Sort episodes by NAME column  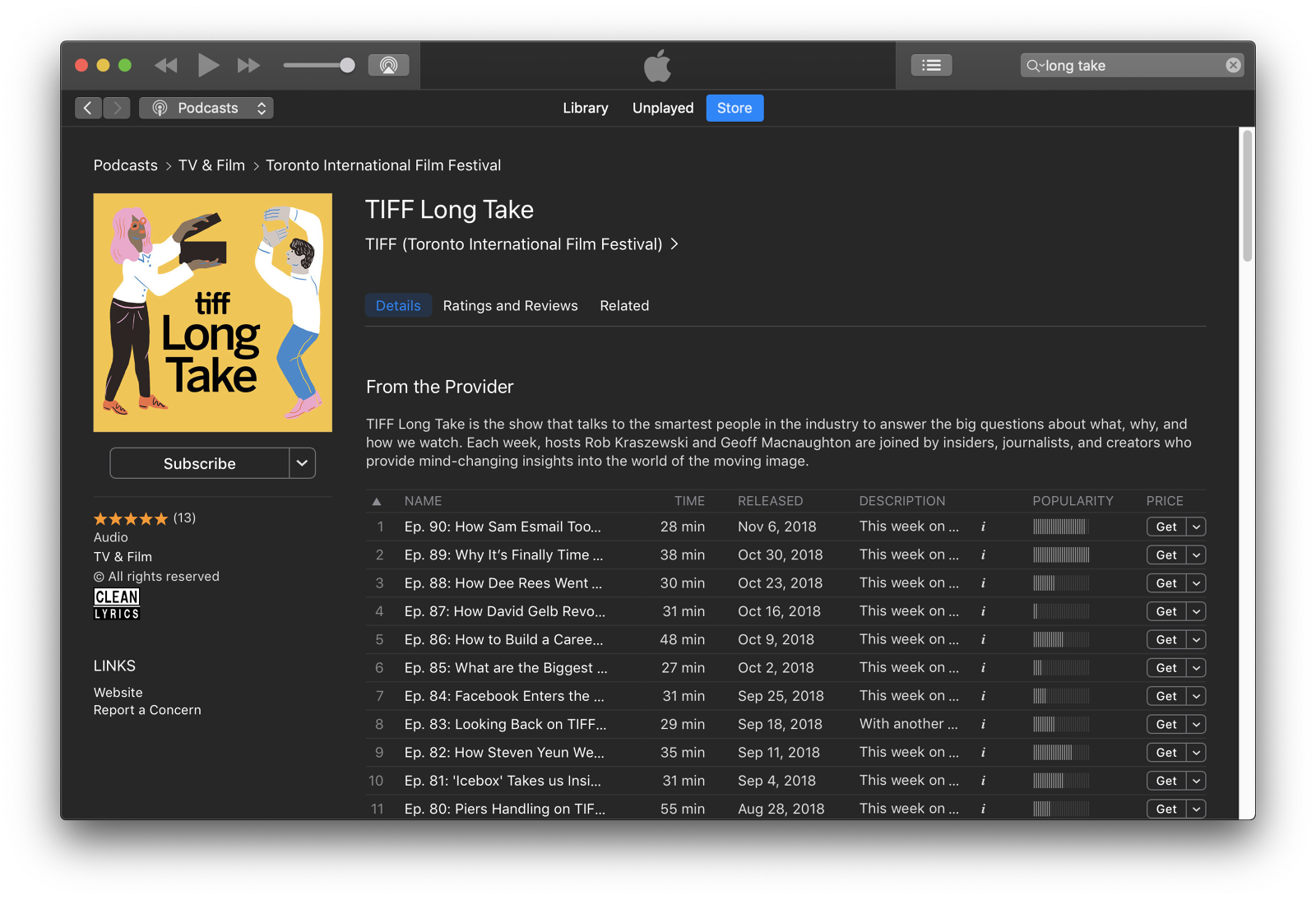pyautogui.click(x=423, y=501)
